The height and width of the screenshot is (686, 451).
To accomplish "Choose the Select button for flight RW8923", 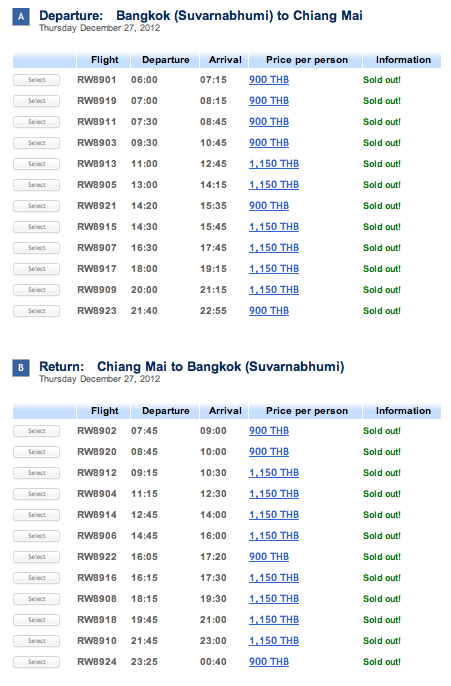I will (36, 311).
